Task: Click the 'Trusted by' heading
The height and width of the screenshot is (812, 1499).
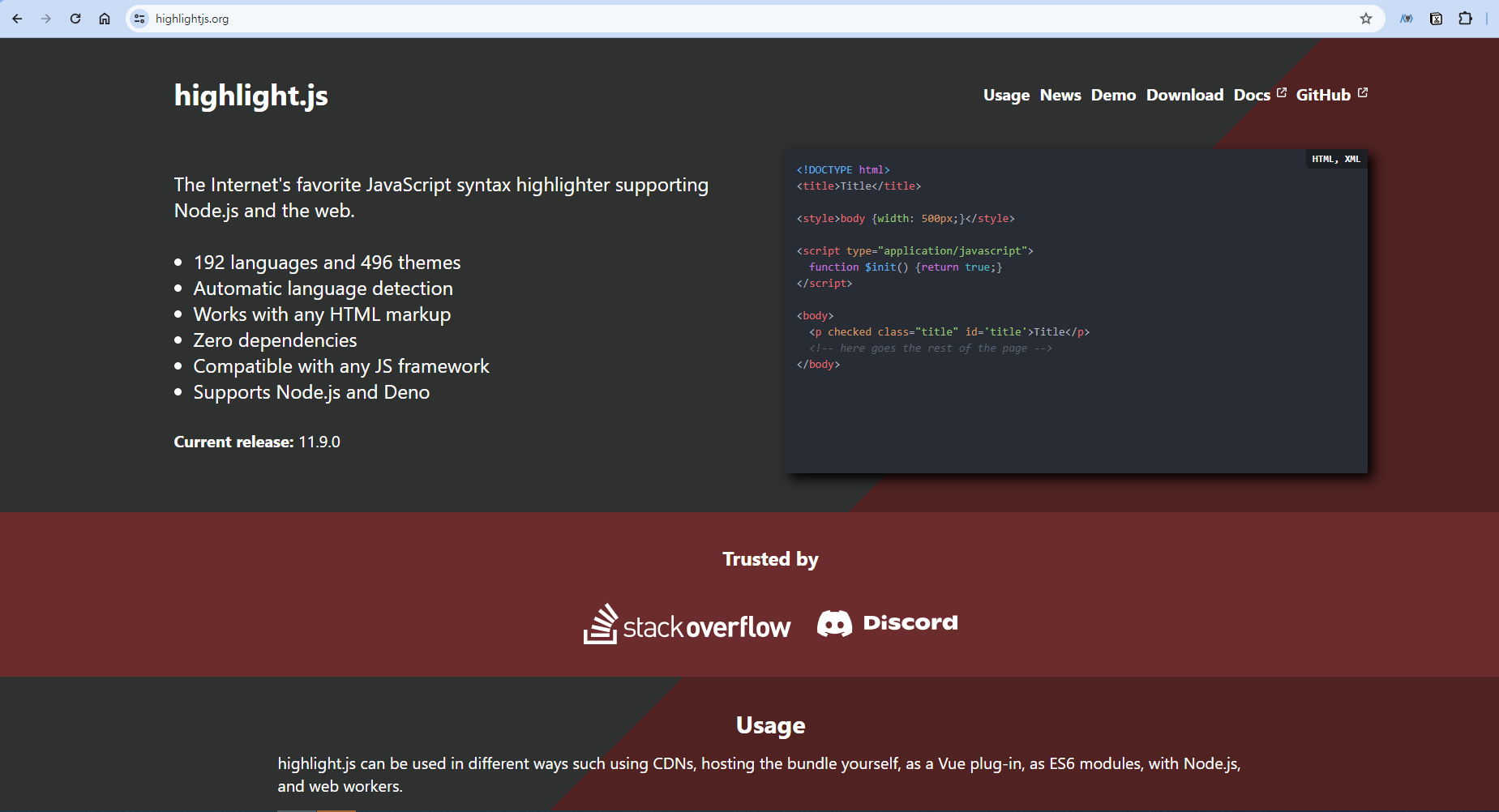Action: (770, 559)
